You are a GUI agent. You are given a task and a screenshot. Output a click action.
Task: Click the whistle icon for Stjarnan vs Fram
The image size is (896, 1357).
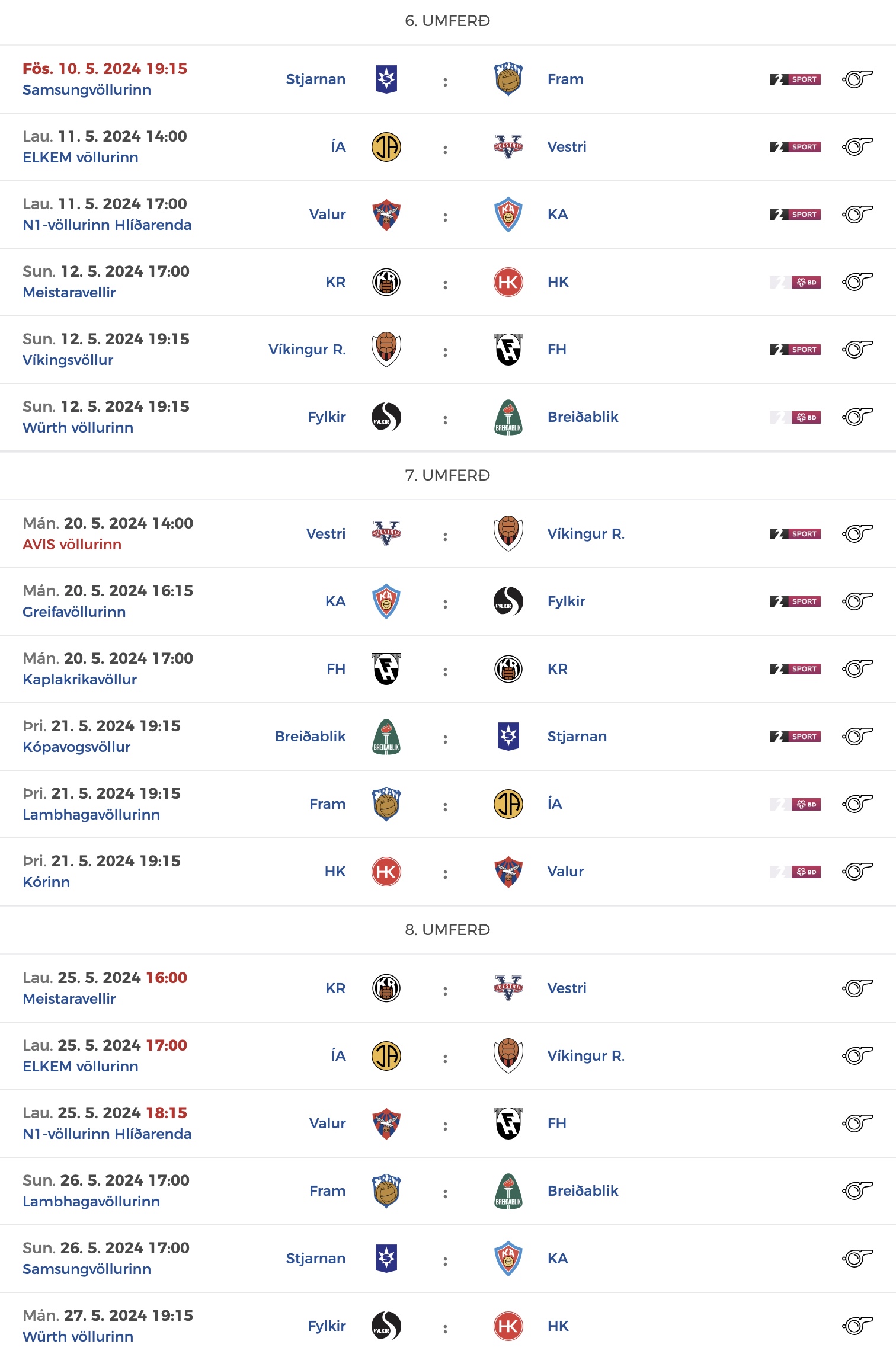click(857, 79)
